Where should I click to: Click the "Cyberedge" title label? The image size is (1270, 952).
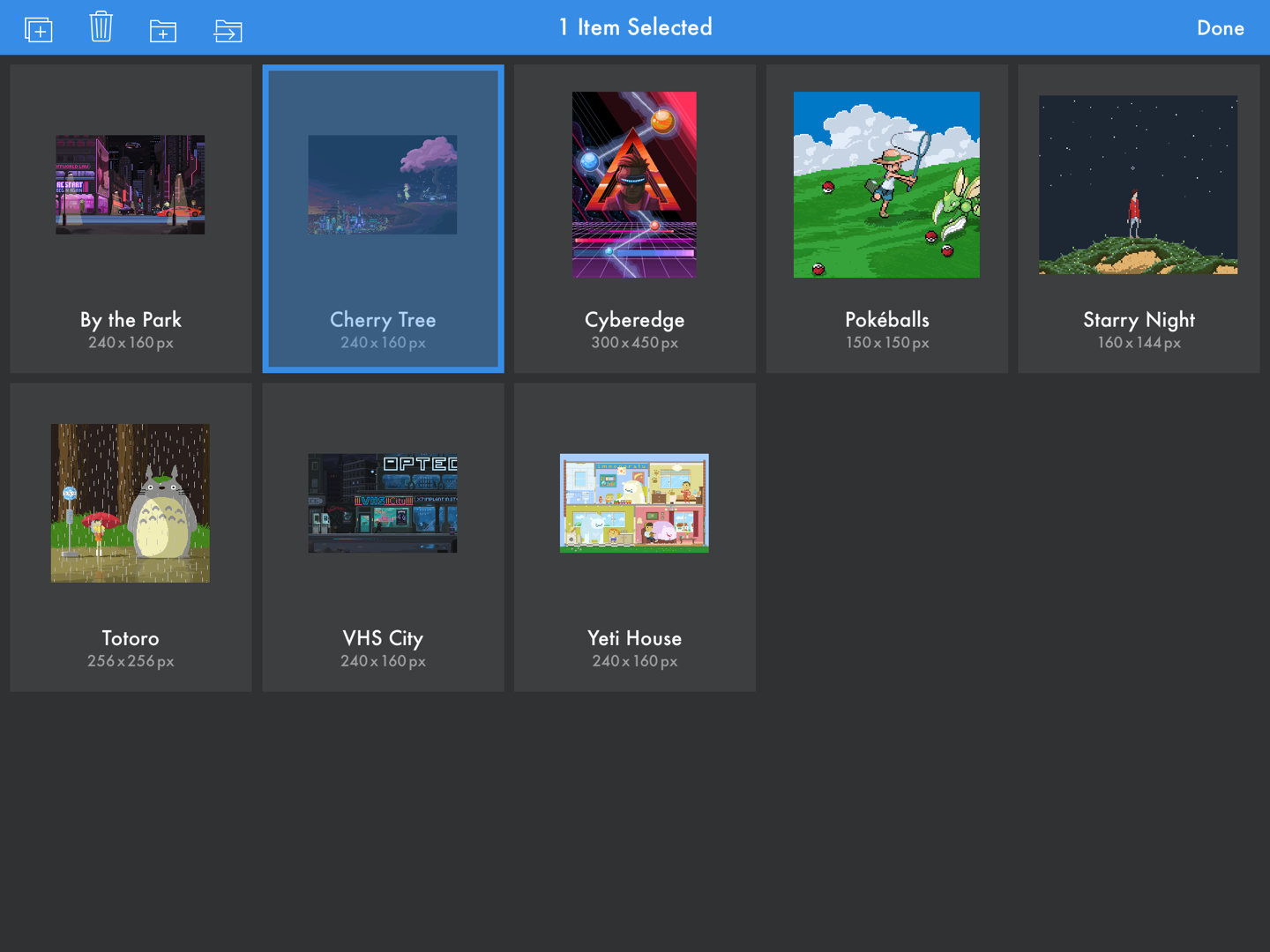click(x=634, y=320)
